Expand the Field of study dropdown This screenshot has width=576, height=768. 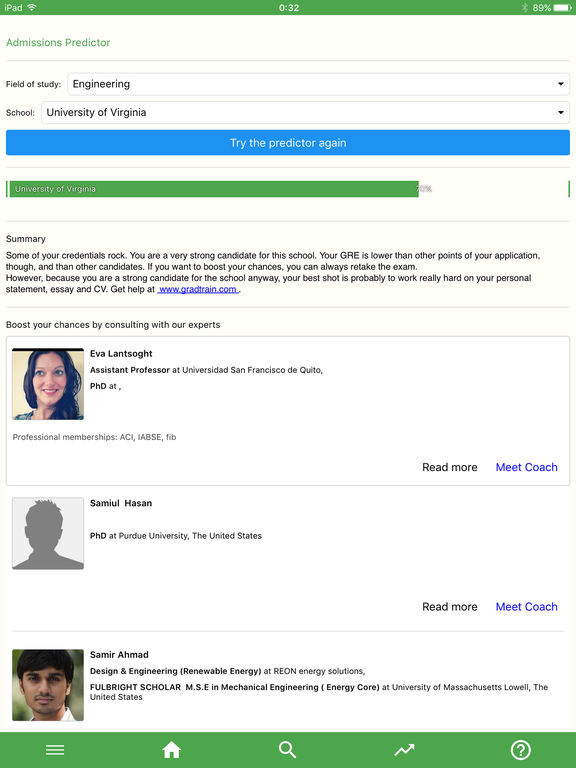tap(318, 84)
